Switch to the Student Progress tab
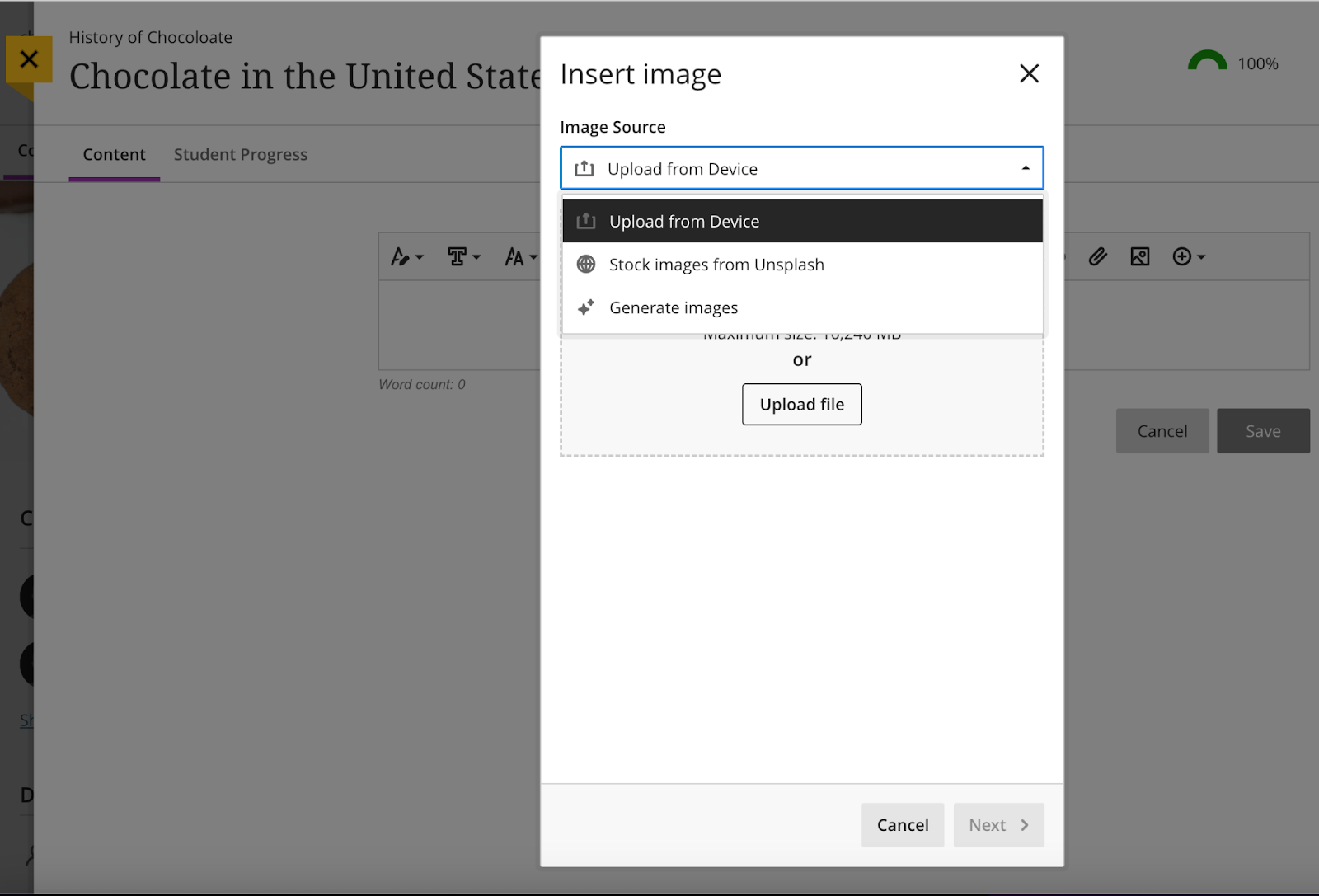This screenshot has width=1319, height=896. 240,155
